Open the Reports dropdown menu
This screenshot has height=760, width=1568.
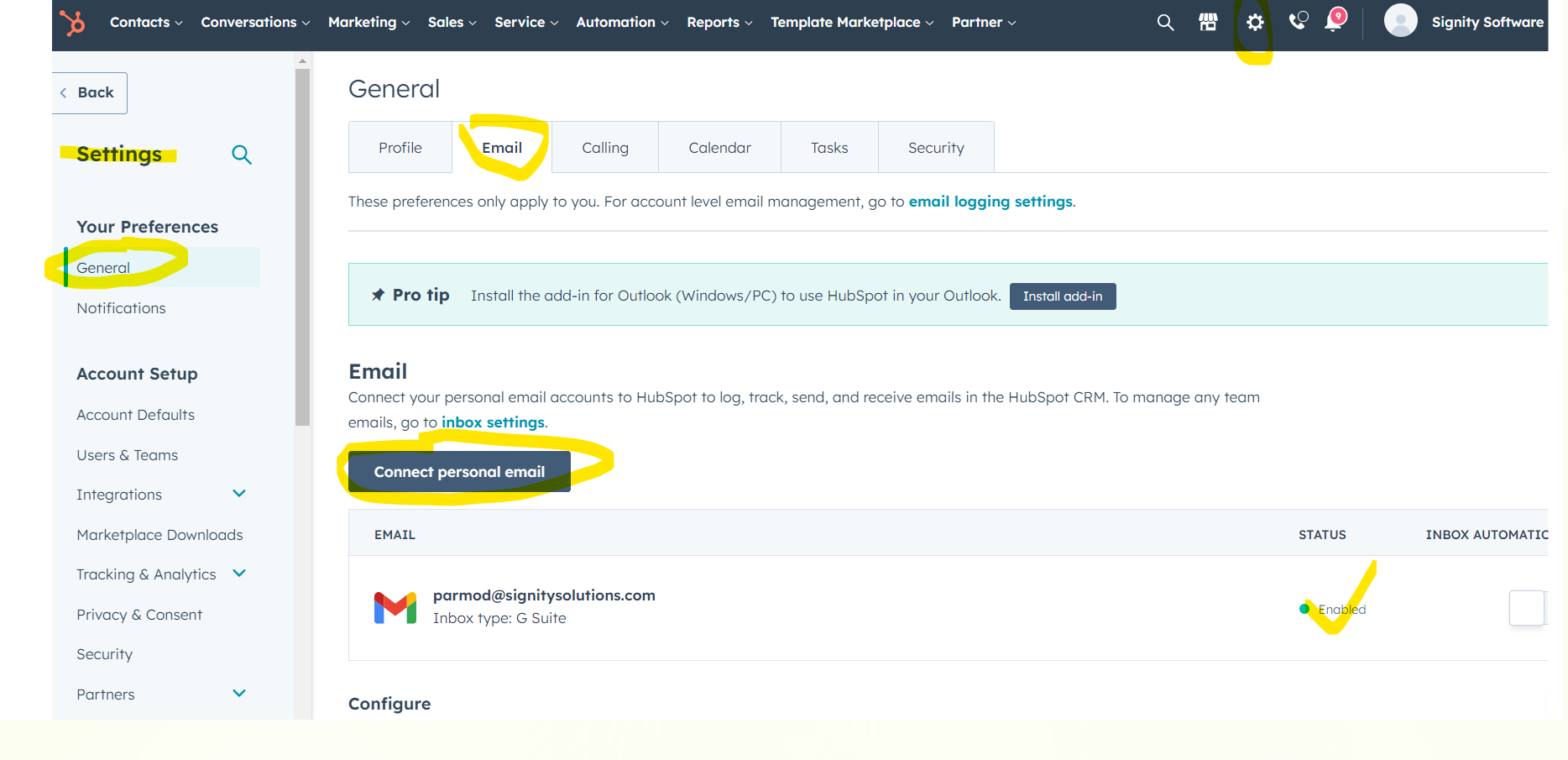(x=719, y=23)
